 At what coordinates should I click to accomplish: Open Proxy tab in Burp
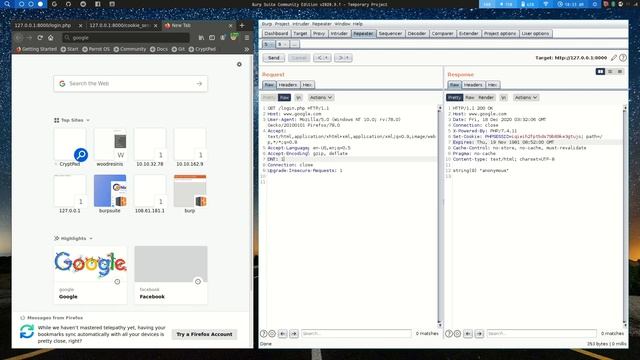[x=319, y=33]
